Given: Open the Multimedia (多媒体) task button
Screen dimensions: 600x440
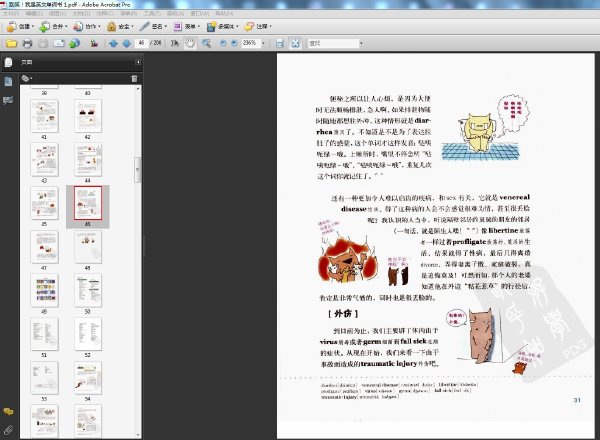Looking at the screenshot, I should [x=222, y=26].
